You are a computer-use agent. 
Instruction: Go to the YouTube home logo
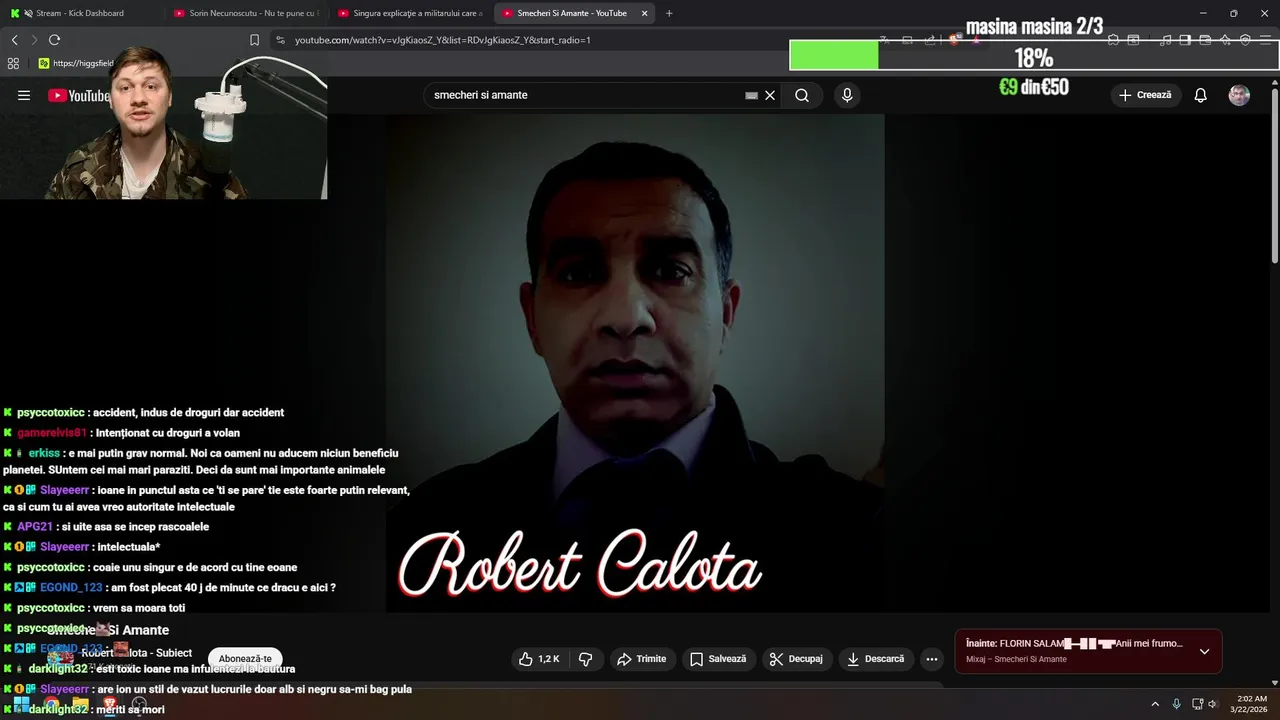pos(79,96)
